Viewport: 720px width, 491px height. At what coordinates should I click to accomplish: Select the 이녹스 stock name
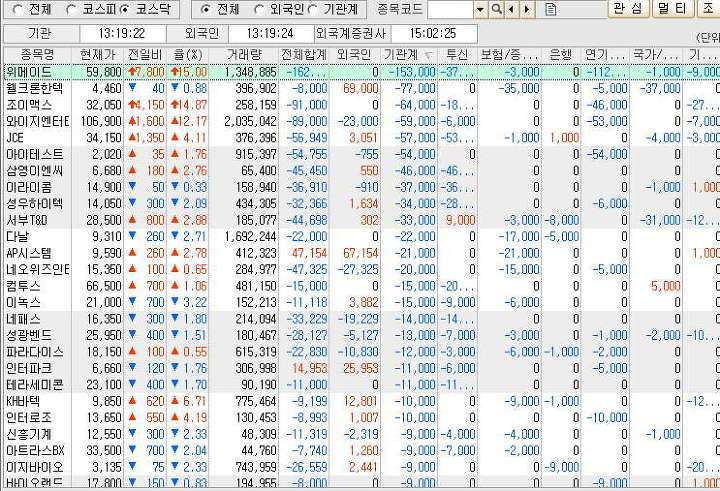(23, 303)
